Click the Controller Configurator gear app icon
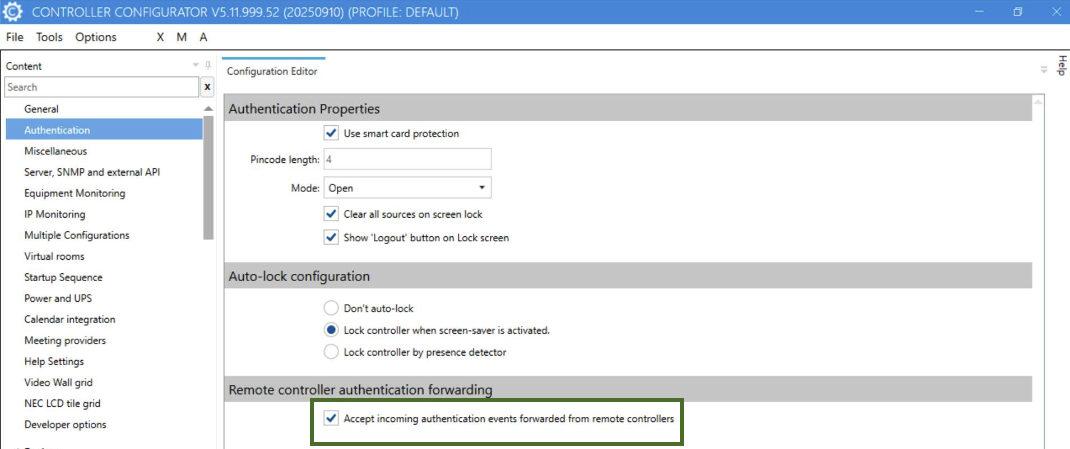The image size is (1070, 449). pos(13,12)
